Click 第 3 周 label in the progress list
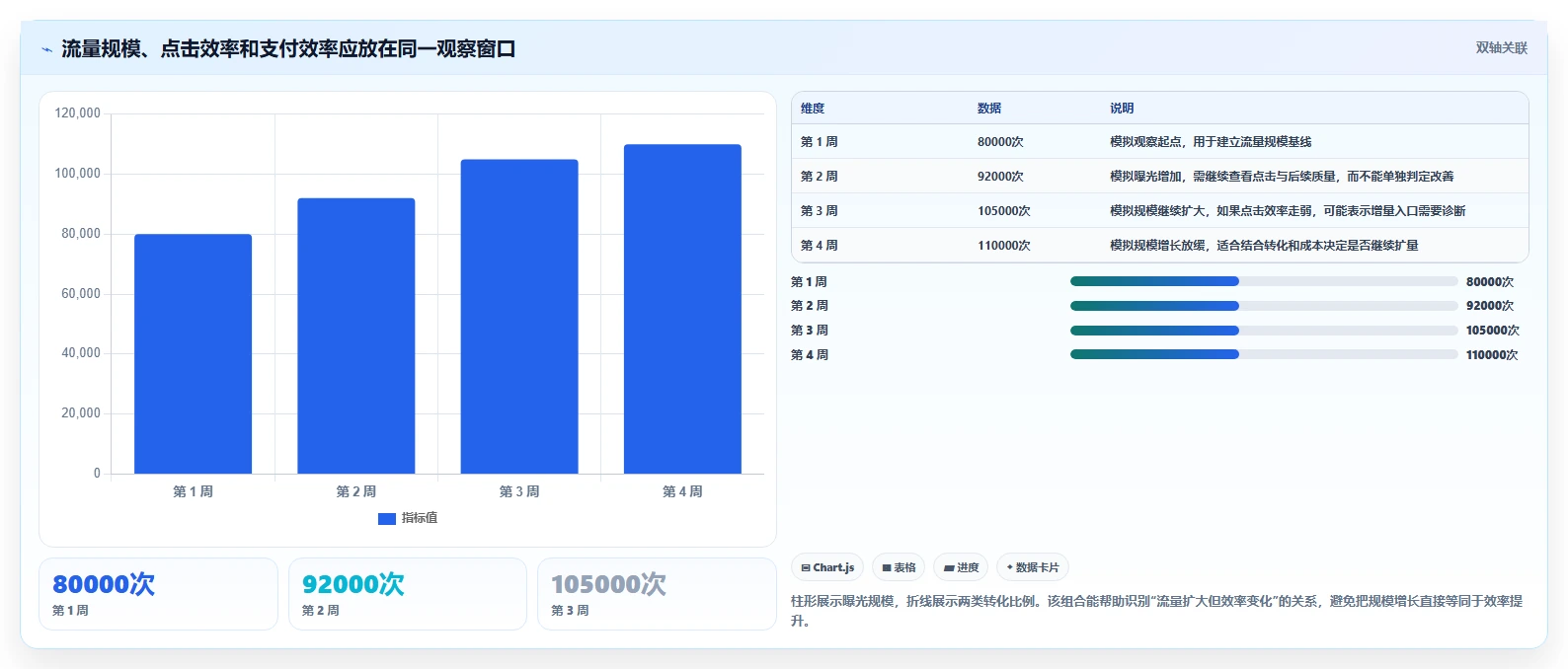This screenshot has height=669, width=1568. click(810, 331)
